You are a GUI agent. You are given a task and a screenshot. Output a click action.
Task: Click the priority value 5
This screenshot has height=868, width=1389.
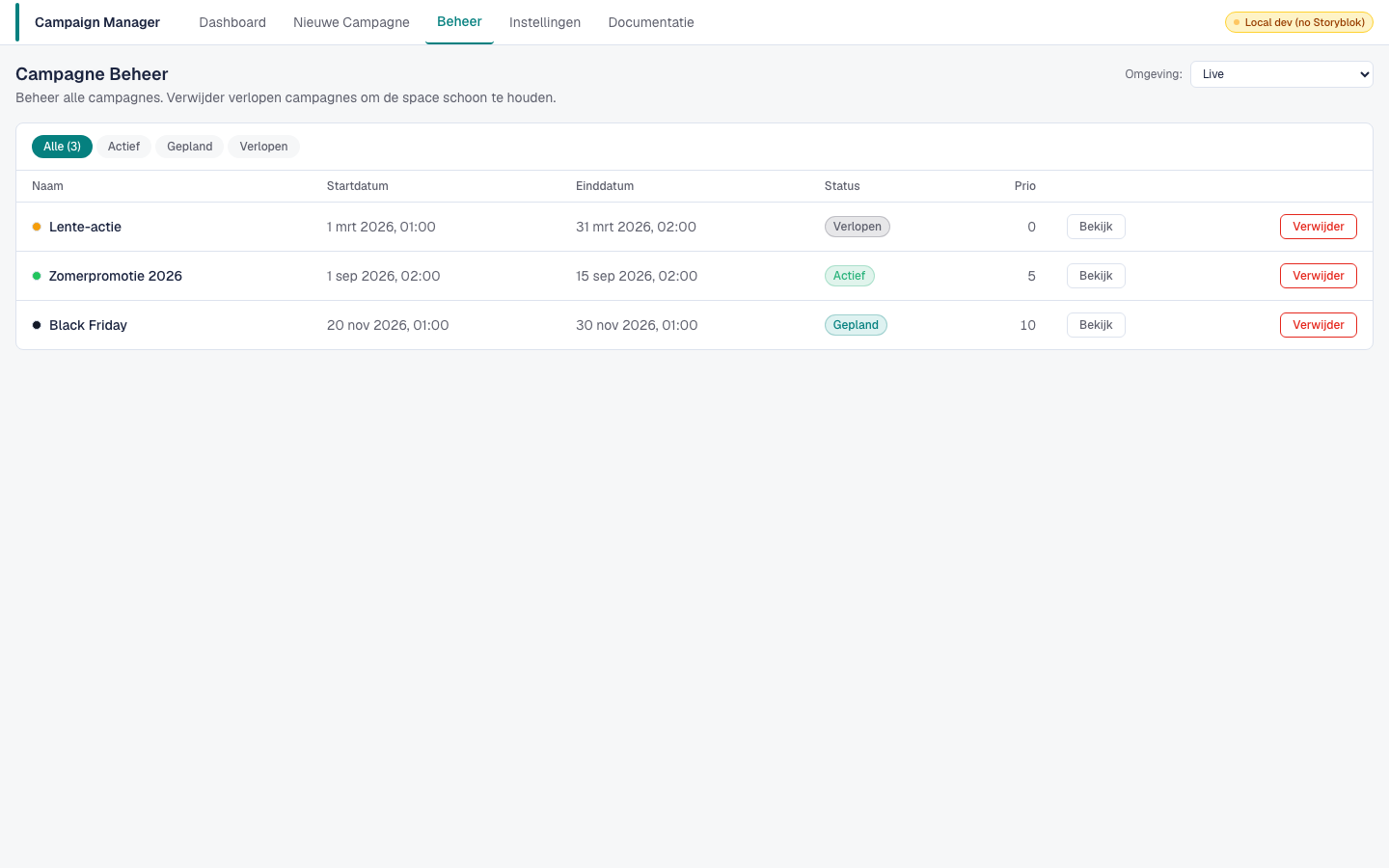tap(1032, 276)
